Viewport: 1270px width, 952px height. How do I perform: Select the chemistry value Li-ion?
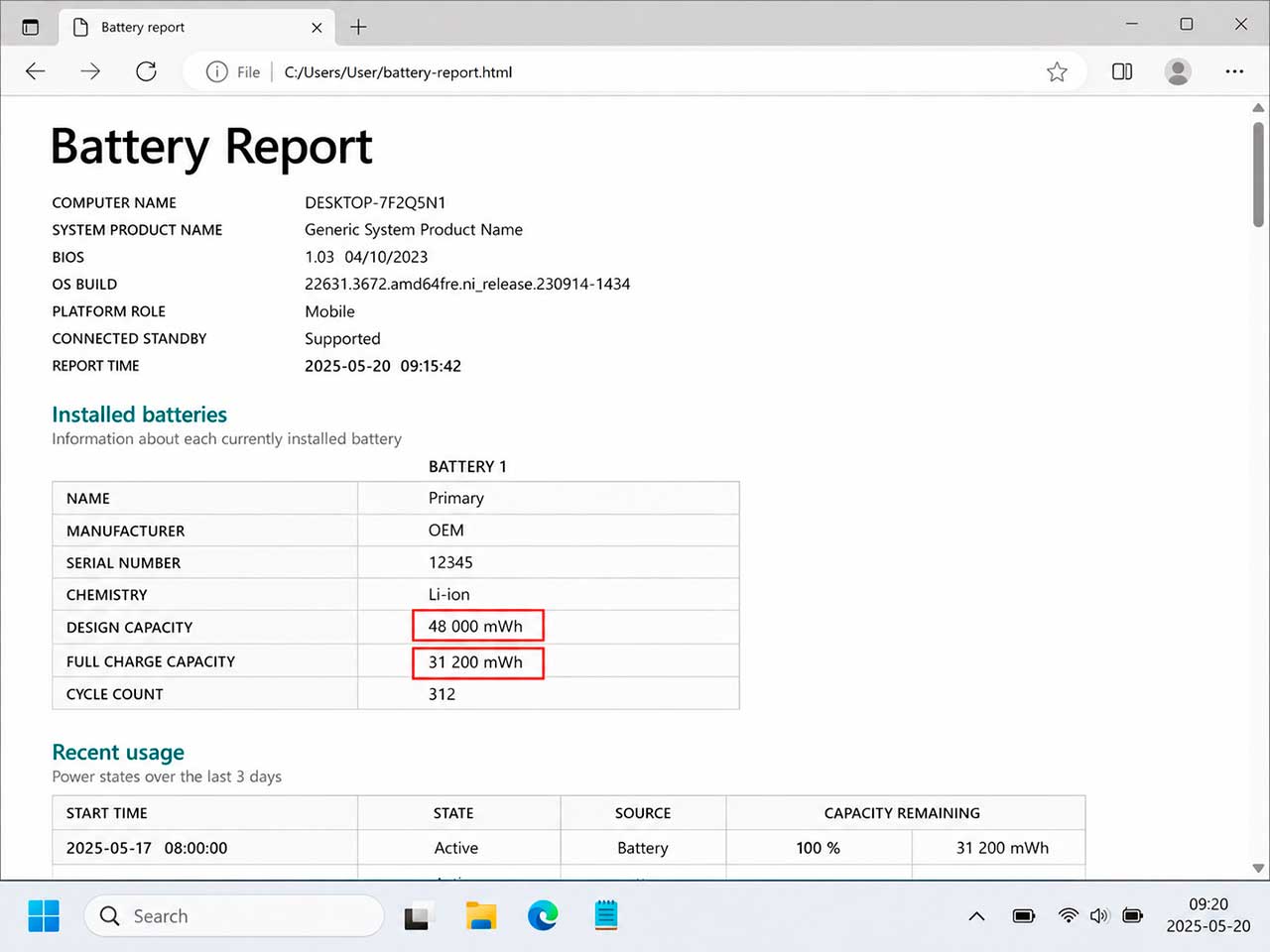point(449,594)
